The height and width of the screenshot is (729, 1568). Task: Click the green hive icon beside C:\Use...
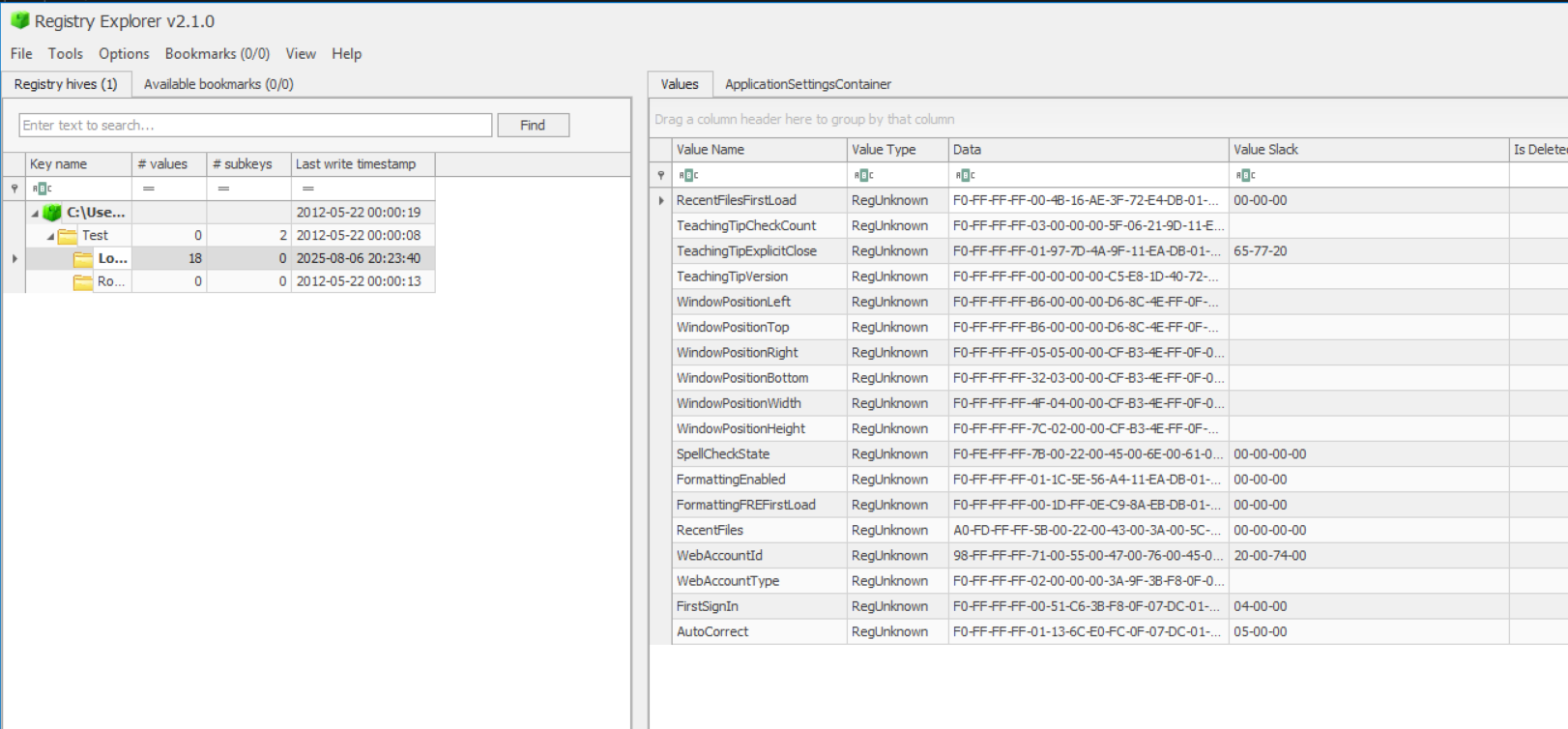[52, 212]
